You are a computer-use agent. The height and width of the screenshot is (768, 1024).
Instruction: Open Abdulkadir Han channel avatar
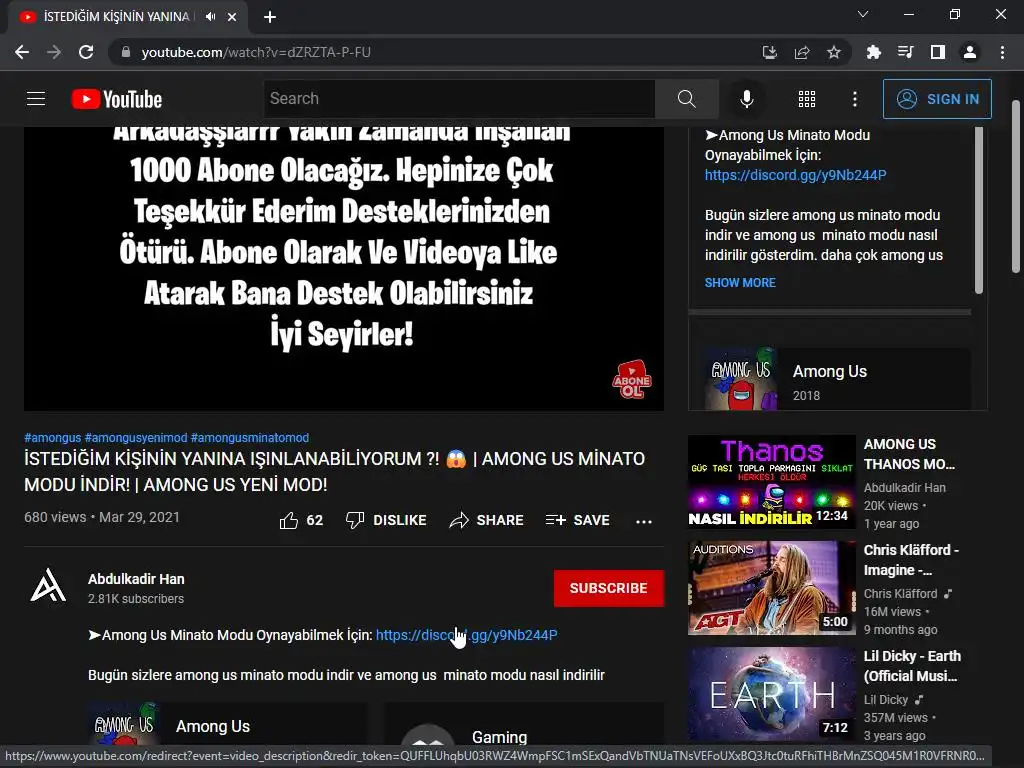[x=48, y=584]
